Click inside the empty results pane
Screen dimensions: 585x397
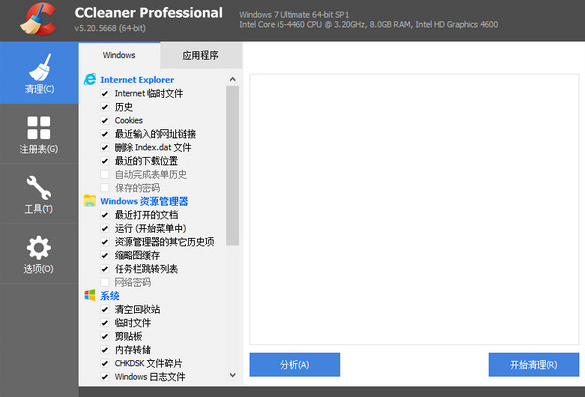click(x=414, y=209)
